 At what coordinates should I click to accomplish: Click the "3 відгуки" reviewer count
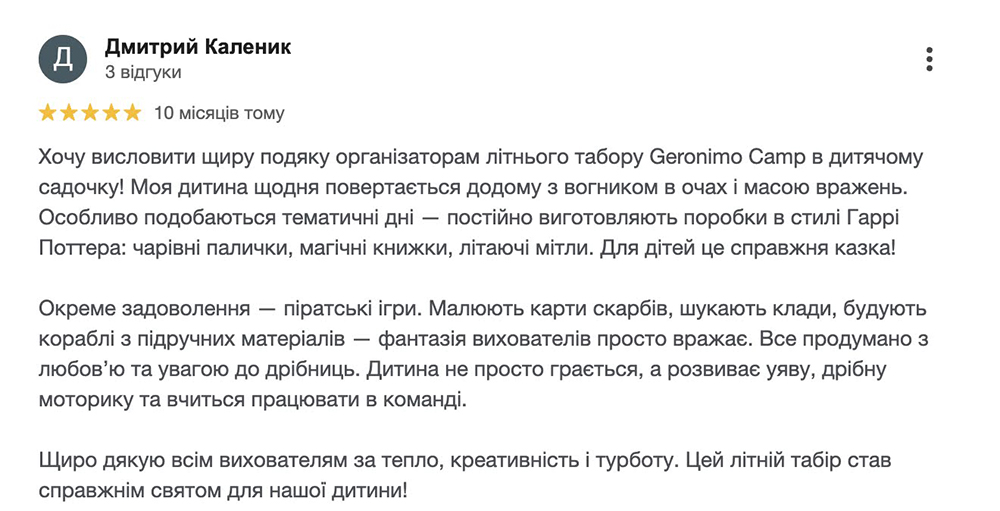(143, 73)
